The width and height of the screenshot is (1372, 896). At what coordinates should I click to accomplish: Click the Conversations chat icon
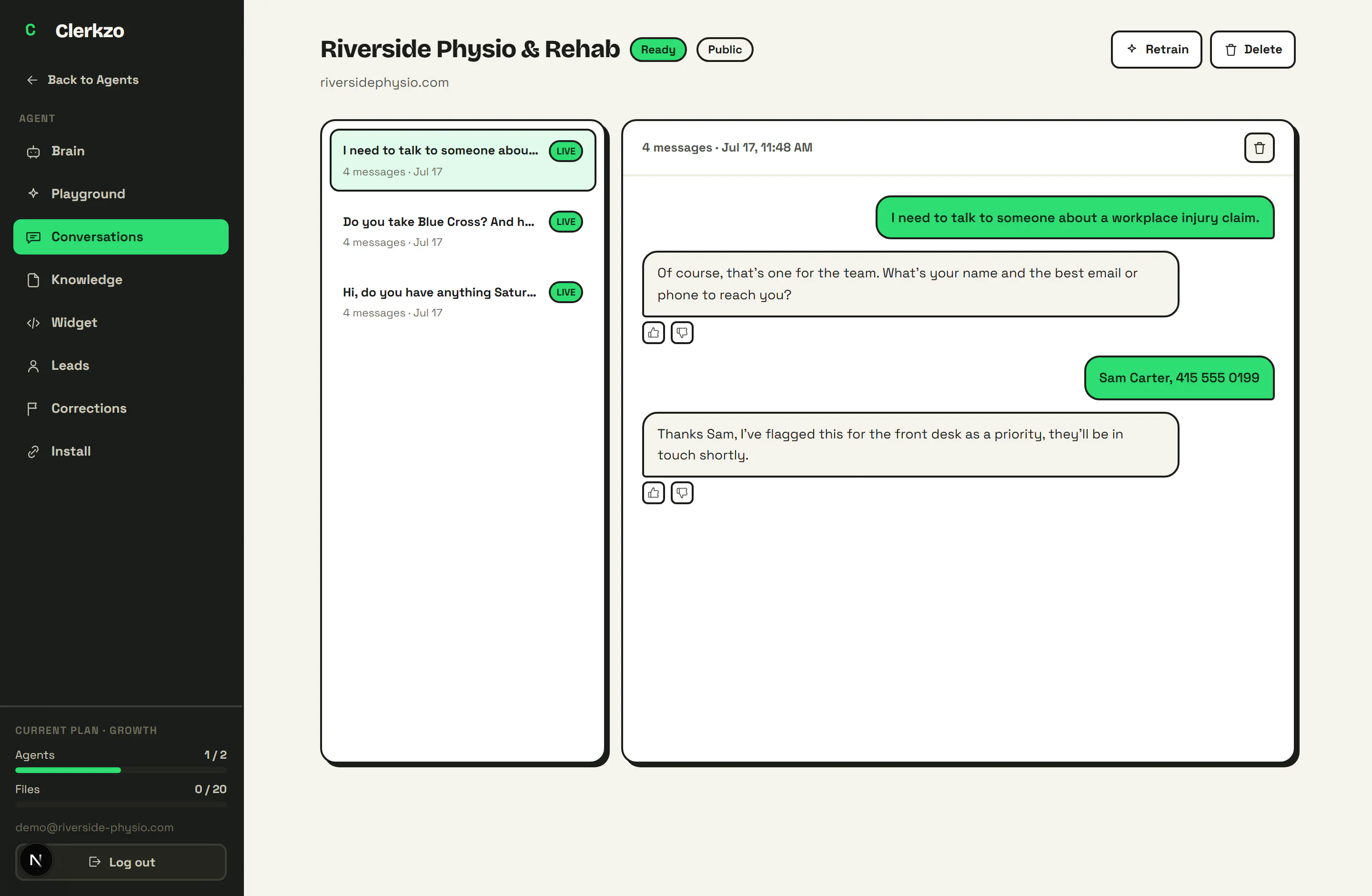(x=33, y=237)
